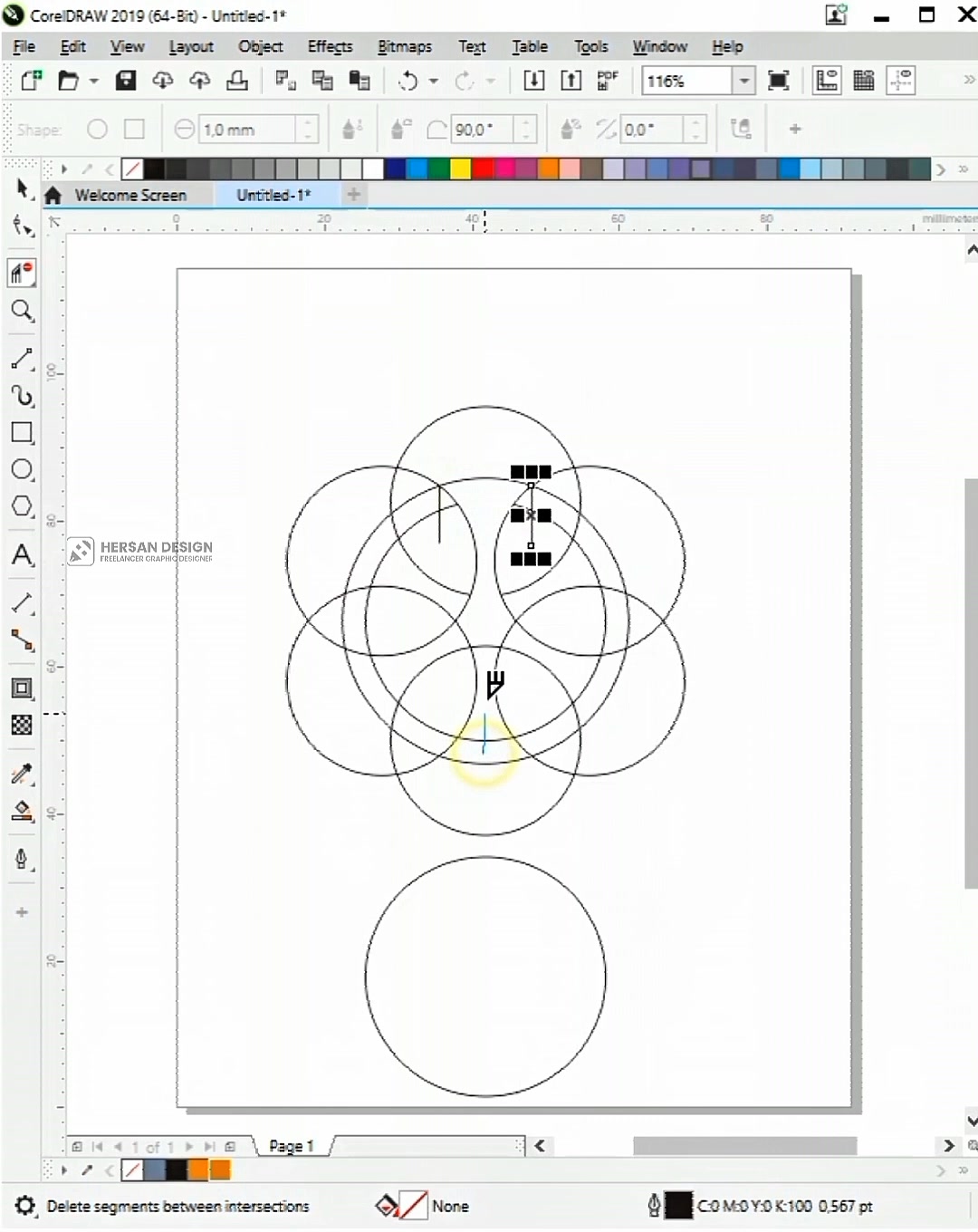Switch to the Welcome Screen tab
Screen dimensions: 978x1232
tap(129, 195)
